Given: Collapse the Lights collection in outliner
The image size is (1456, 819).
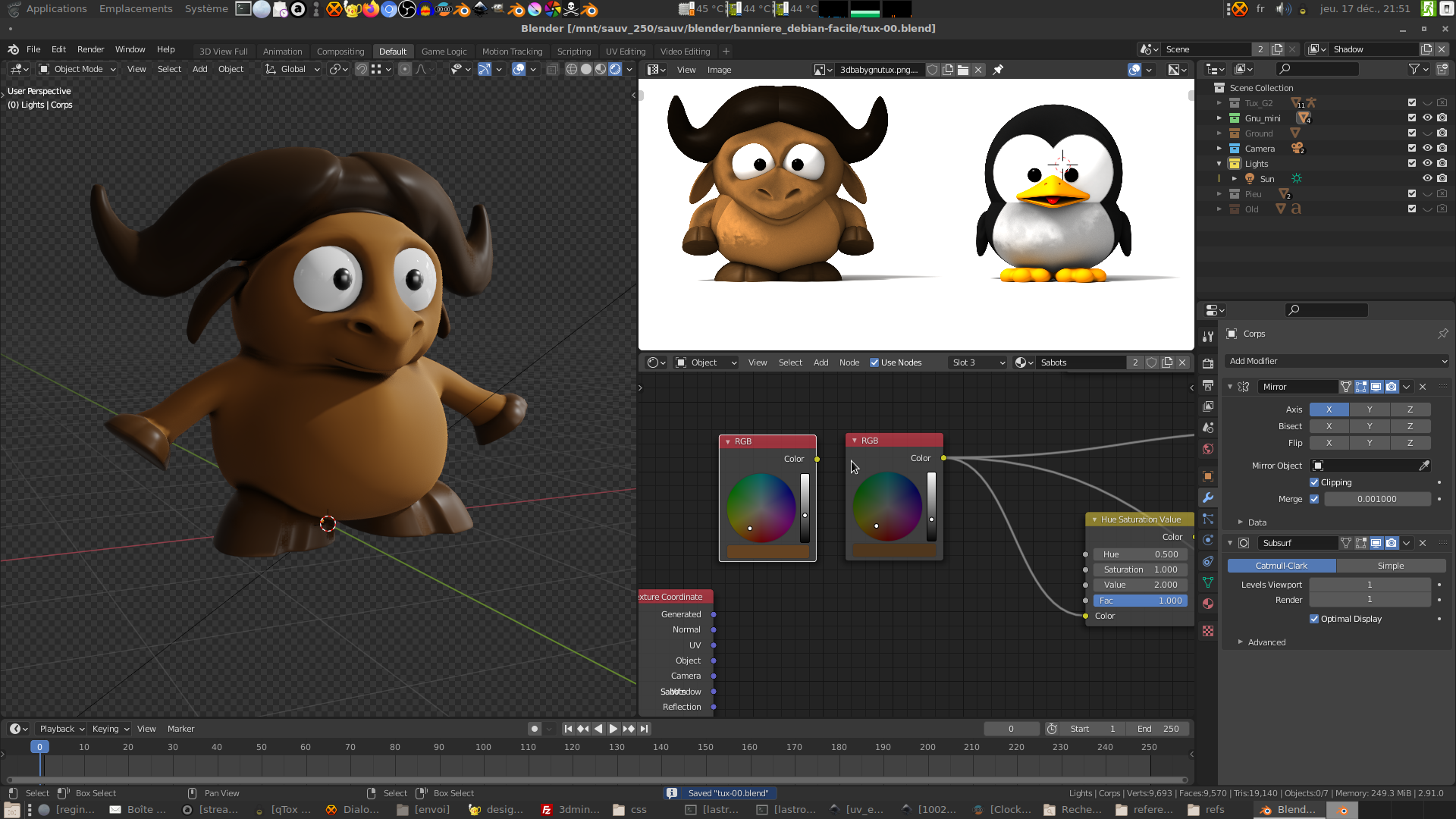Looking at the screenshot, I should pyautogui.click(x=1219, y=164).
